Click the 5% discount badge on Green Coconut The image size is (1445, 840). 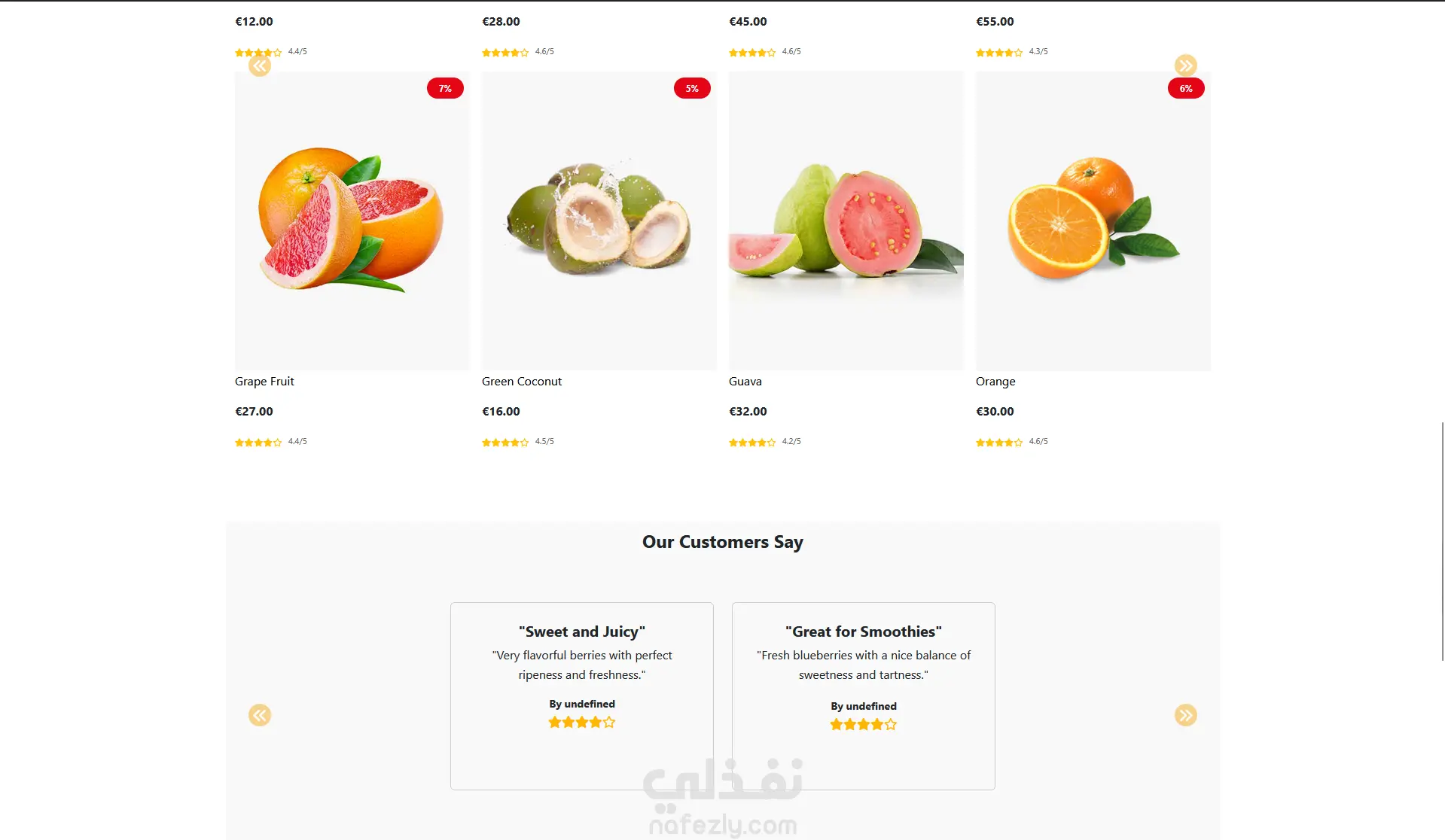click(x=692, y=89)
